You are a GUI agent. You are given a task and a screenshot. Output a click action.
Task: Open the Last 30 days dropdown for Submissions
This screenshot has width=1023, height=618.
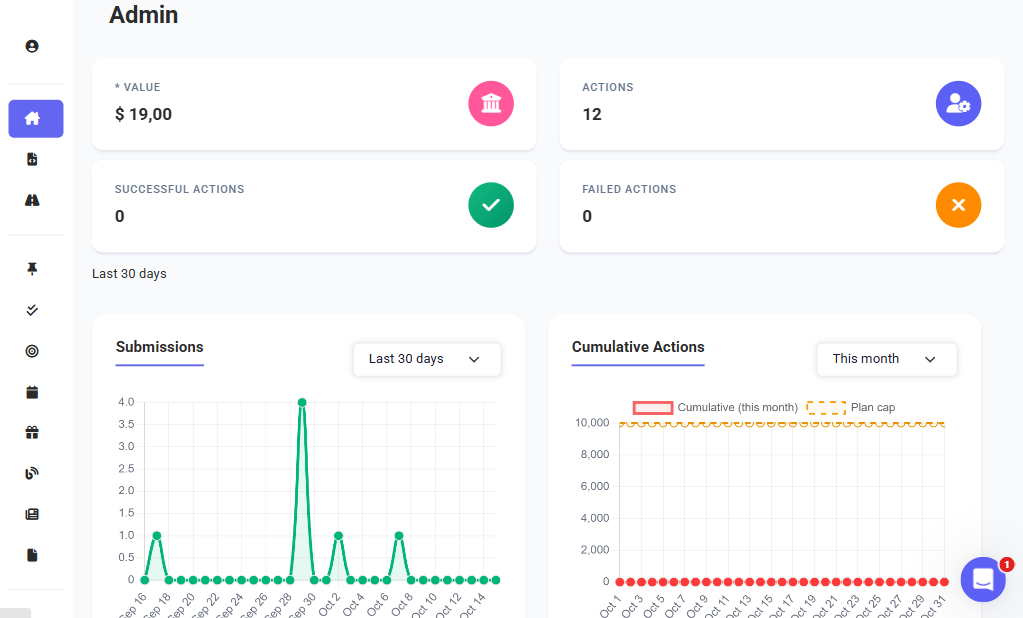pyautogui.click(x=426, y=359)
